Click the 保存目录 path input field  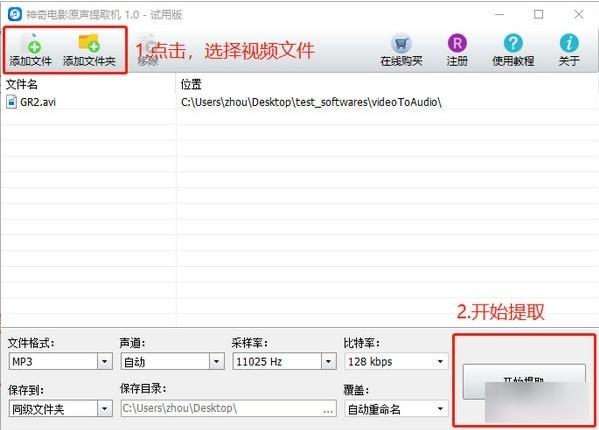click(x=229, y=408)
